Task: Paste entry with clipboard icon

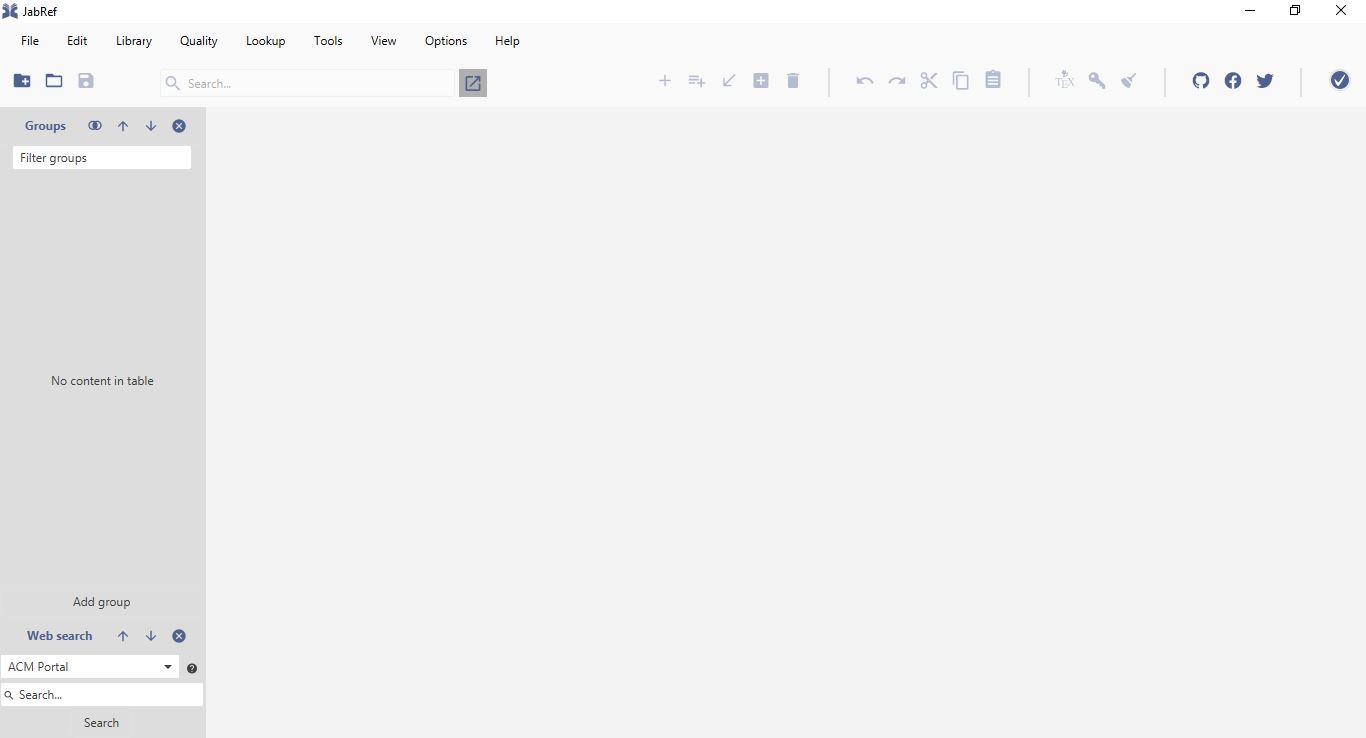Action: (993, 80)
